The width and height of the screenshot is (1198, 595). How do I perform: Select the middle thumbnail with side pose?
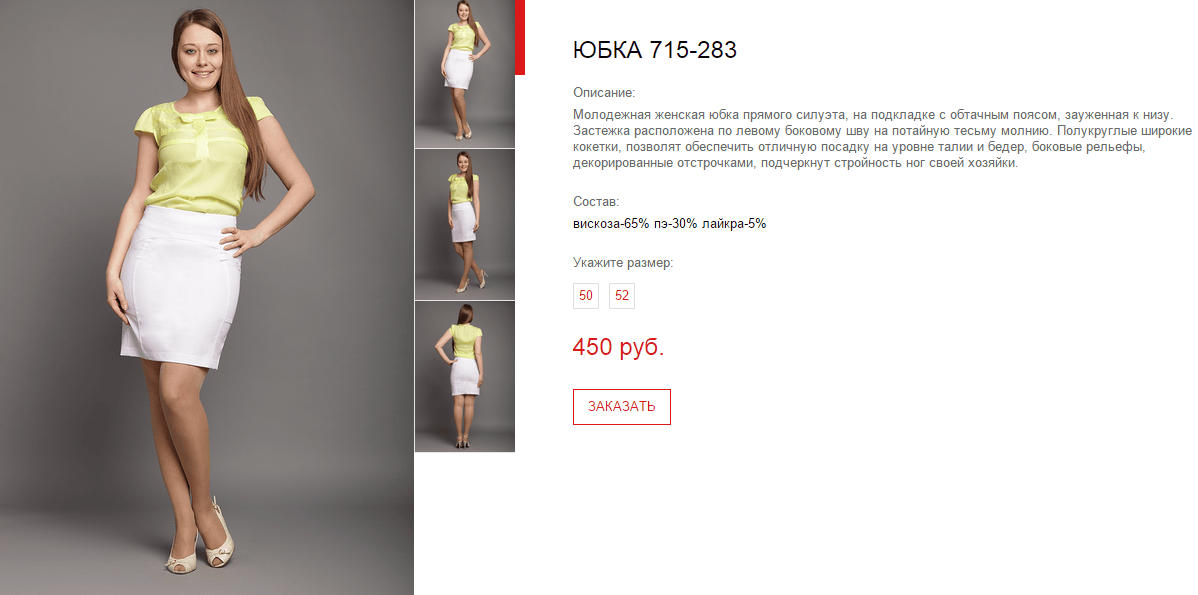coord(465,225)
